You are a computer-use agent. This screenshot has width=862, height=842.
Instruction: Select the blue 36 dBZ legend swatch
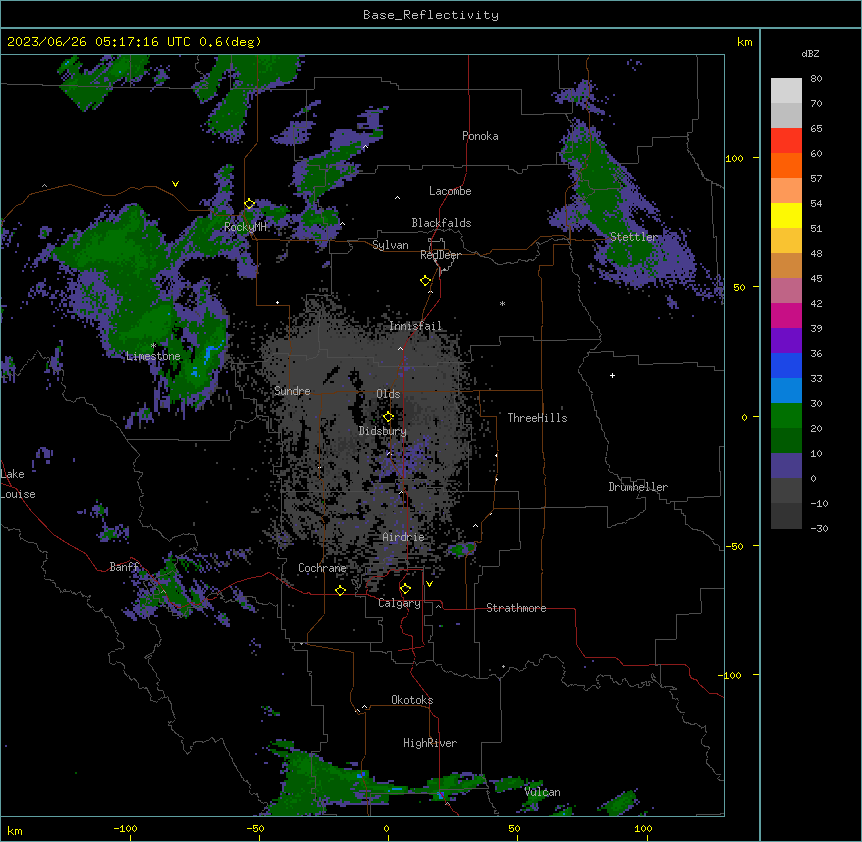786,365
